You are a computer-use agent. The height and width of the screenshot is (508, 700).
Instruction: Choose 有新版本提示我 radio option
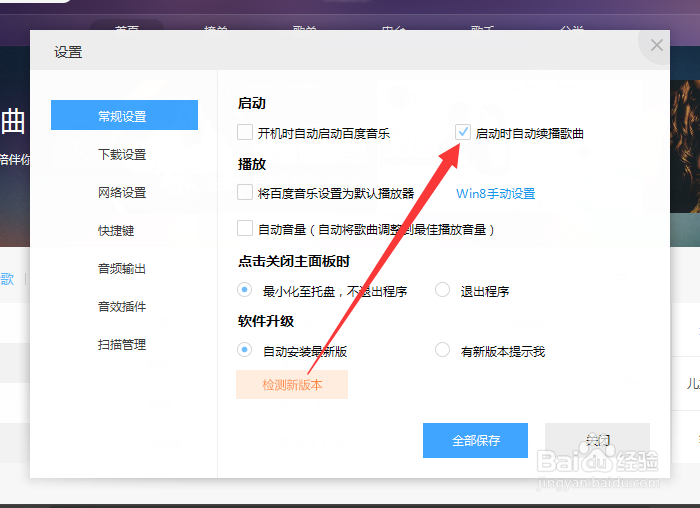(442, 350)
